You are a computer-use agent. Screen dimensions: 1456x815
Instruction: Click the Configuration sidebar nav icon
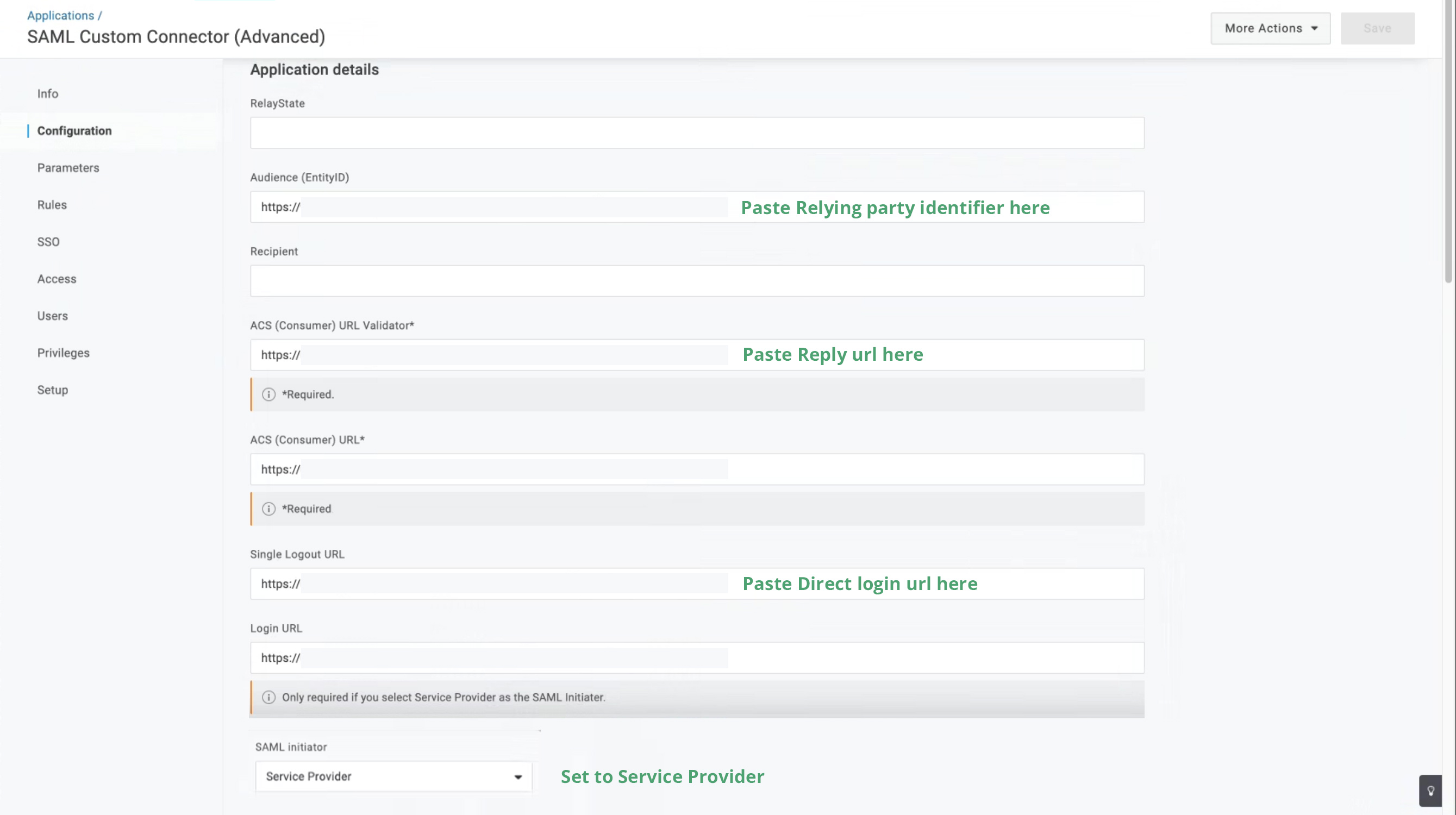(74, 130)
